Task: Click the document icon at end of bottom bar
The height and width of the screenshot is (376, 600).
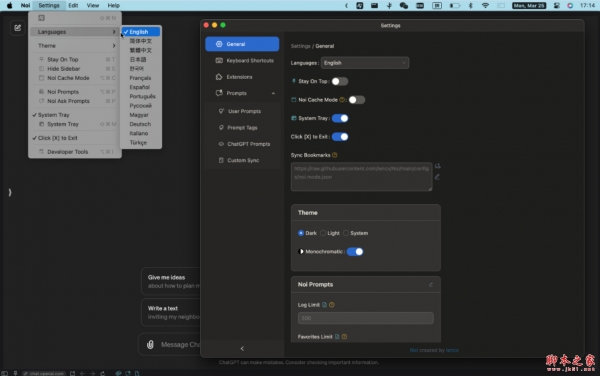Action: [137, 373]
